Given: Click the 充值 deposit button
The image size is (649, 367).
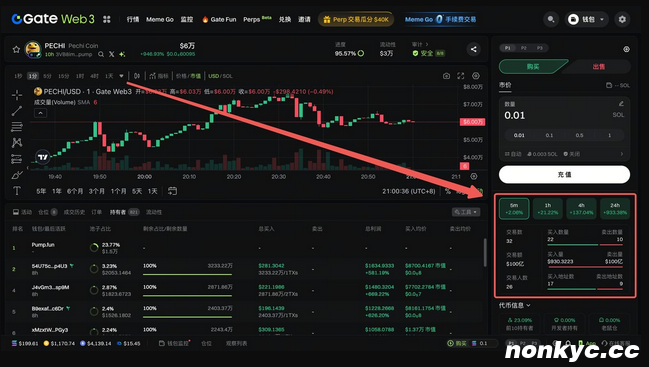Looking at the screenshot, I should click(564, 175).
